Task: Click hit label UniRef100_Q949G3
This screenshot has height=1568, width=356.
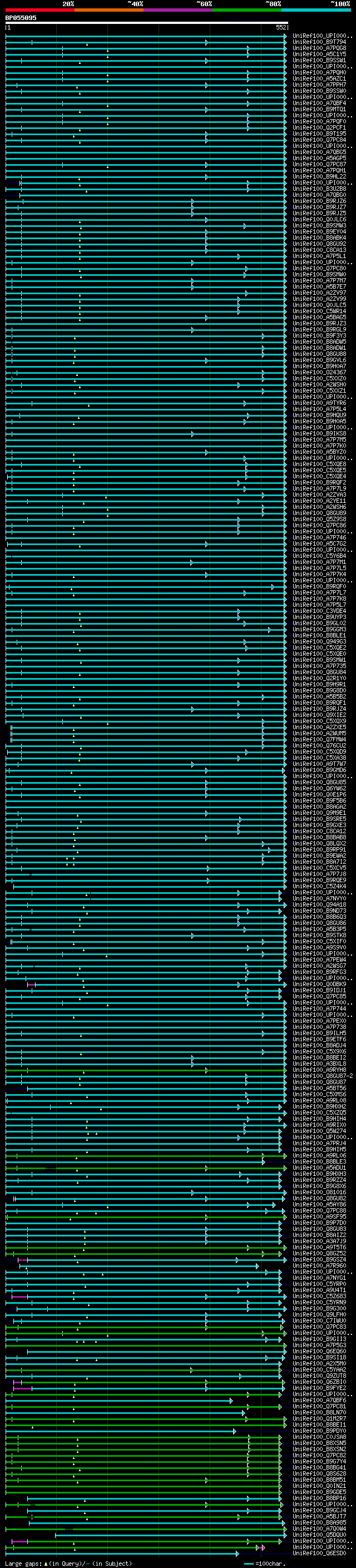Action: [319, 641]
